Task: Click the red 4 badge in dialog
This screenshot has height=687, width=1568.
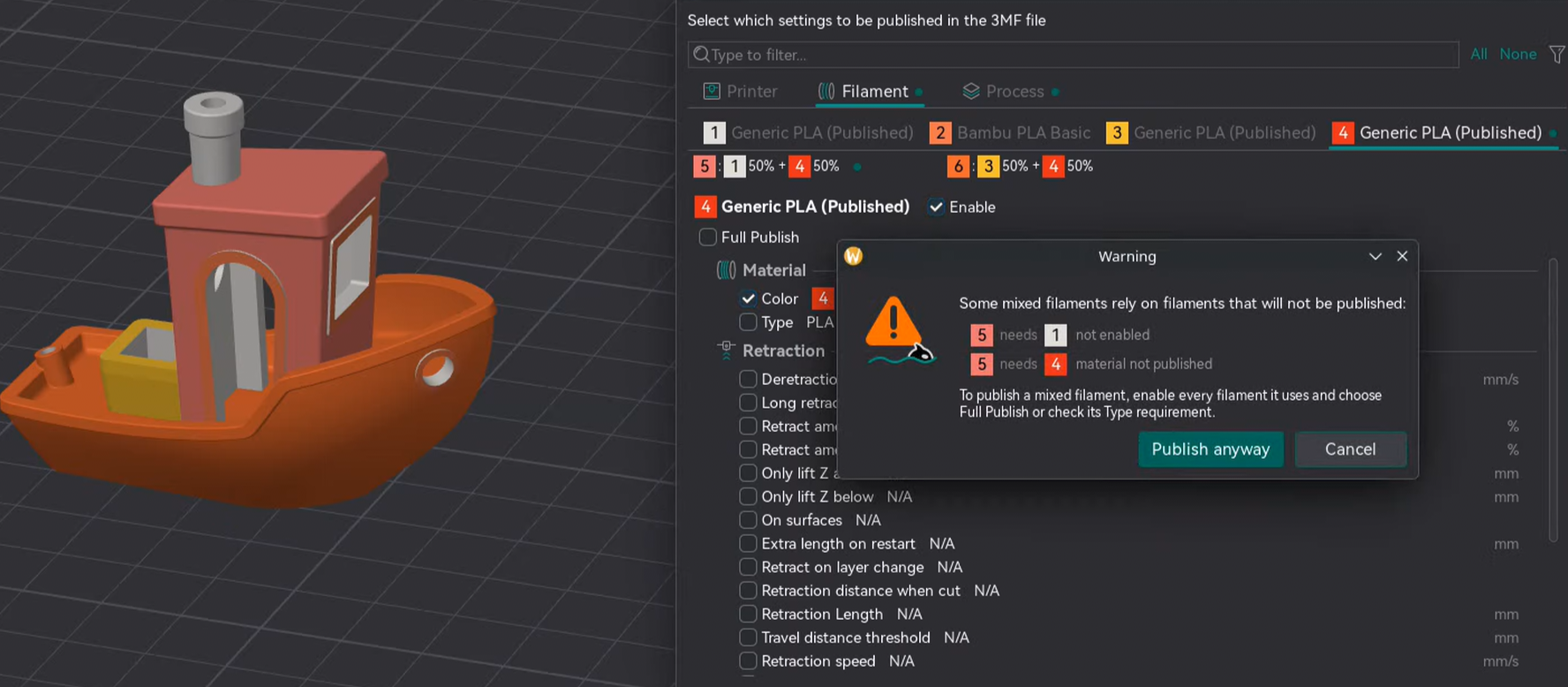Action: [x=1055, y=364]
